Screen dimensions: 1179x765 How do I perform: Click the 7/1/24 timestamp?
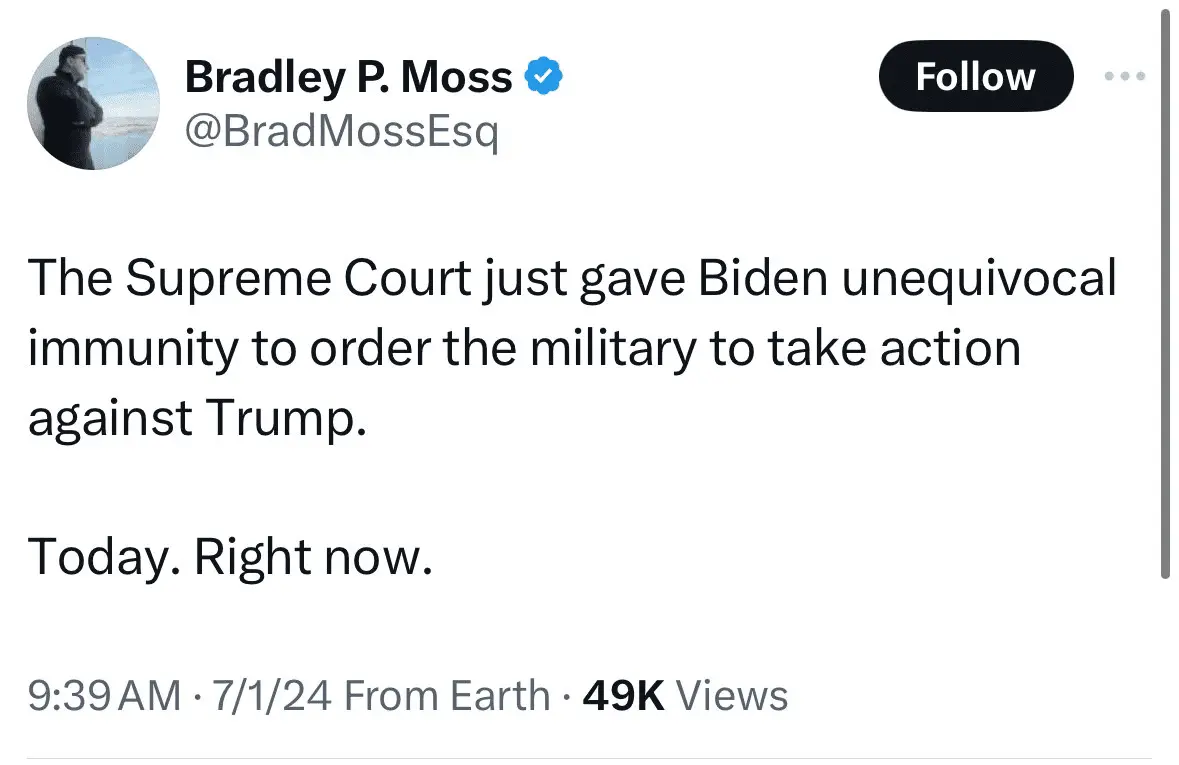pyautogui.click(x=268, y=695)
